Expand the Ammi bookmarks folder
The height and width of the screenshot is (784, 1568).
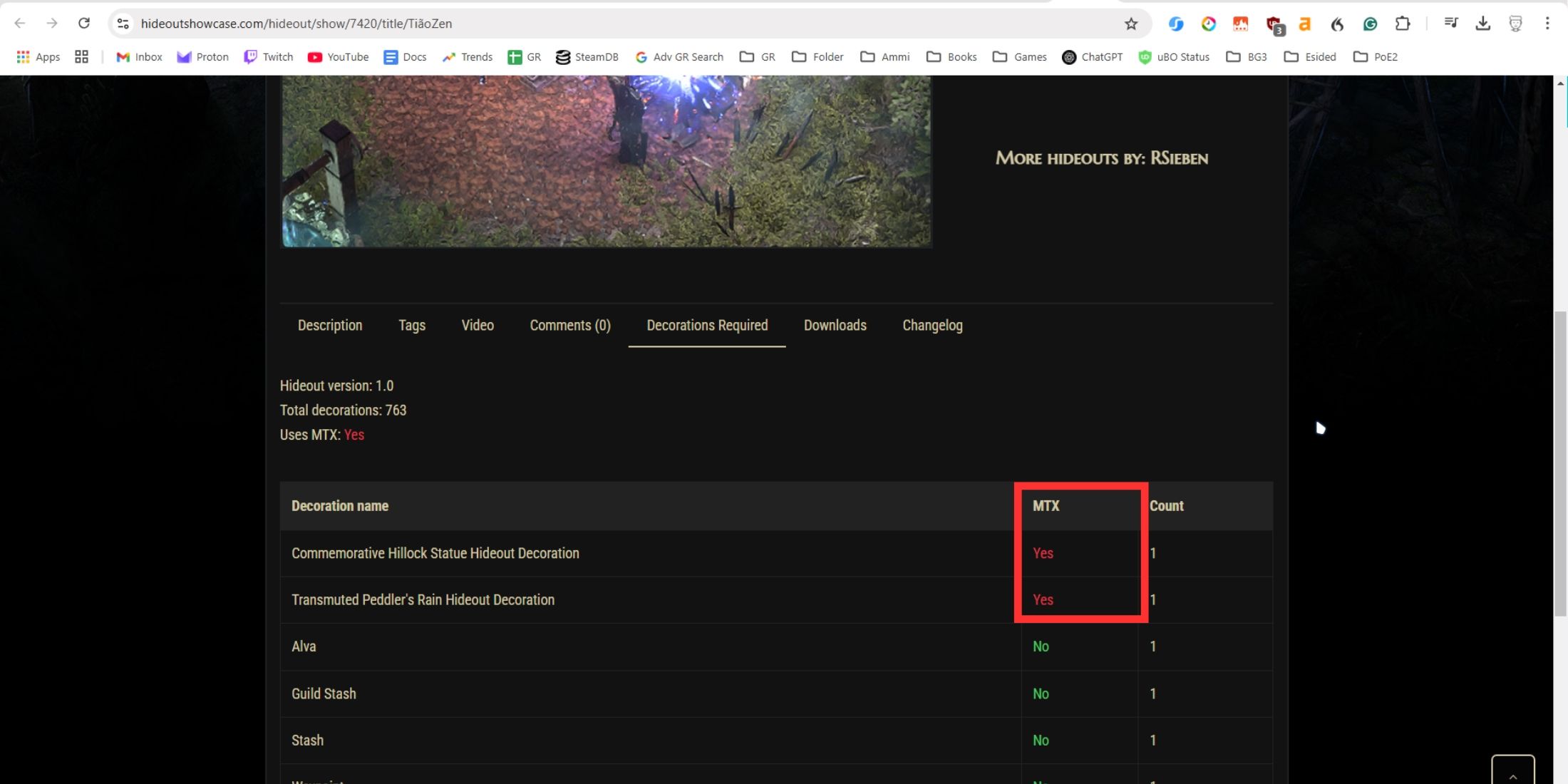click(x=885, y=57)
